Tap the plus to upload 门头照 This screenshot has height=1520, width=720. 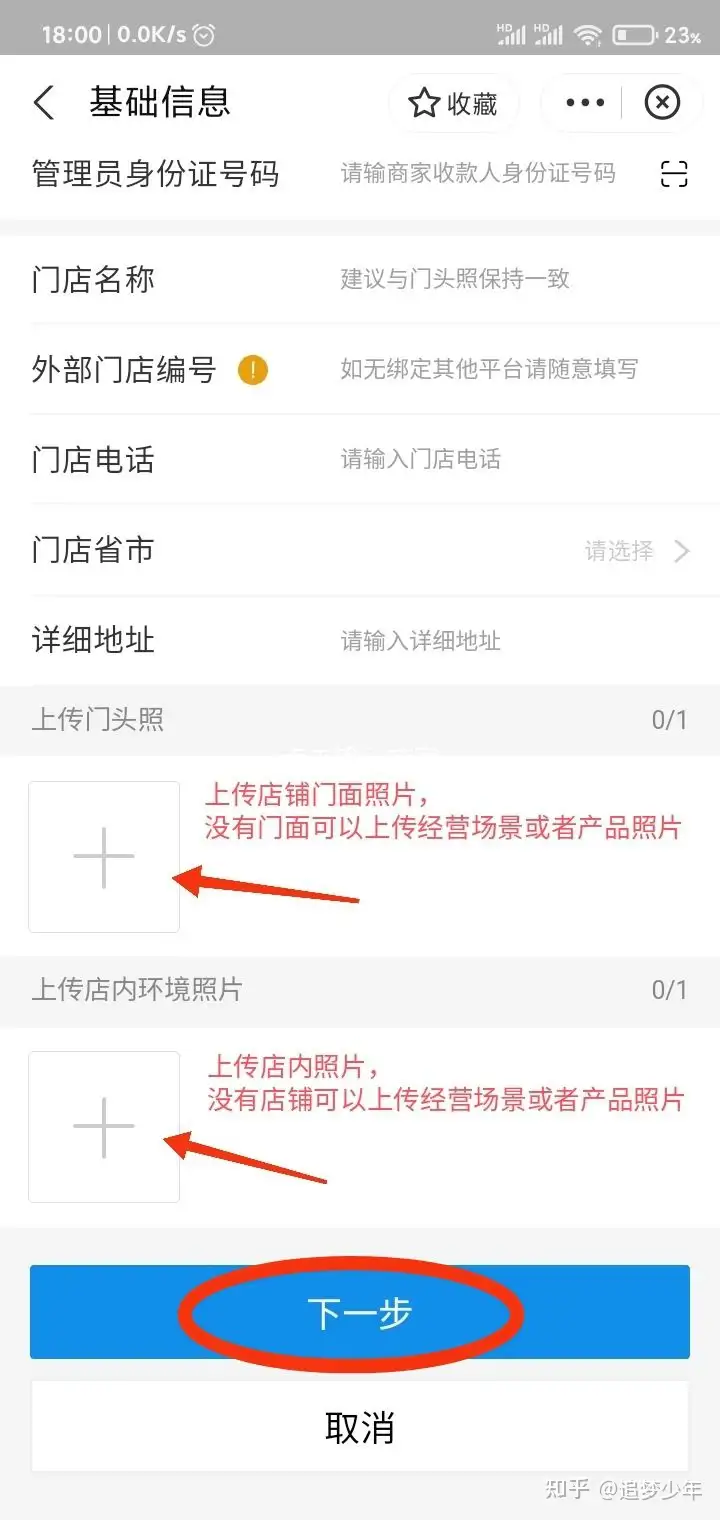tap(104, 857)
